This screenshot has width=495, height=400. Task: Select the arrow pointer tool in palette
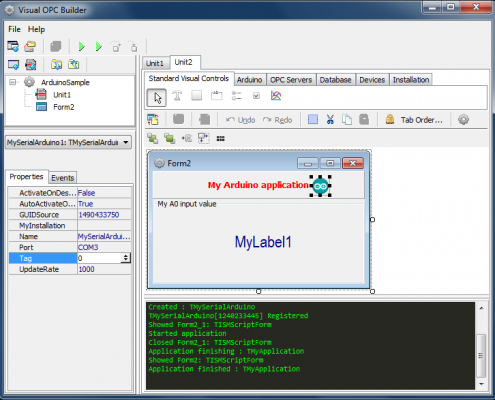pyautogui.click(x=157, y=97)
